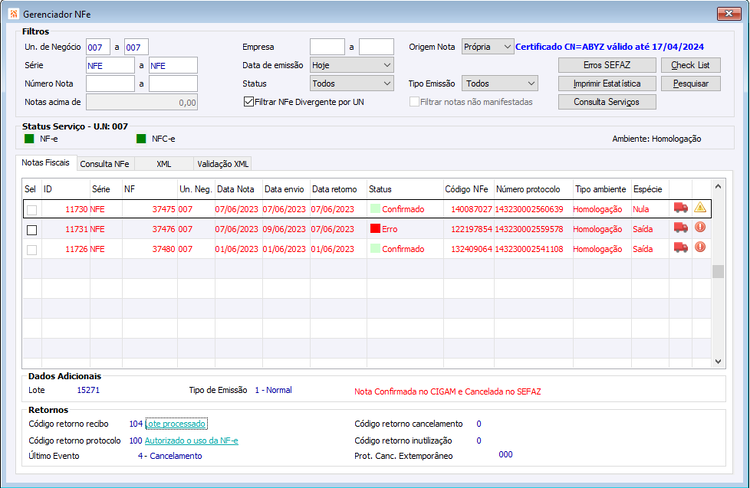Click the red error icon on row 11731
The image size is (750, 488).
(x=700, y=227)
